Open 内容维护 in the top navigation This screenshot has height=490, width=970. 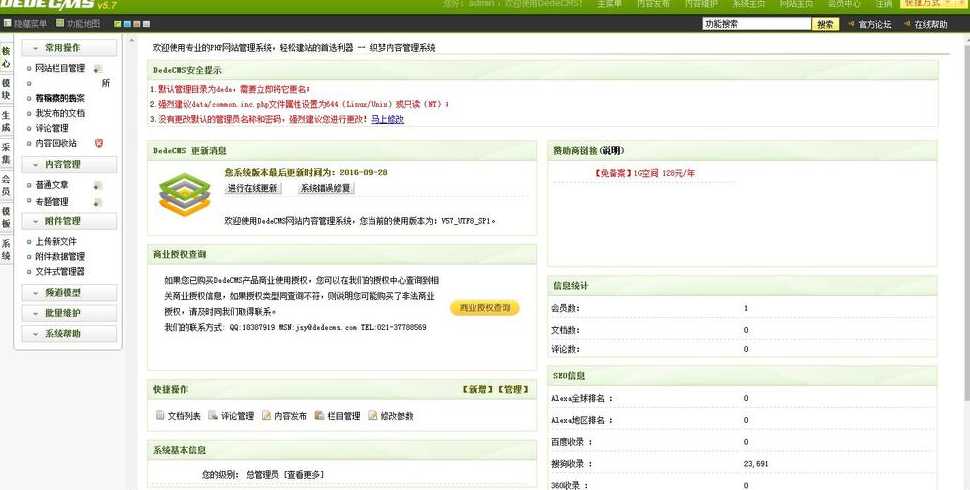[x=701, y=4]
